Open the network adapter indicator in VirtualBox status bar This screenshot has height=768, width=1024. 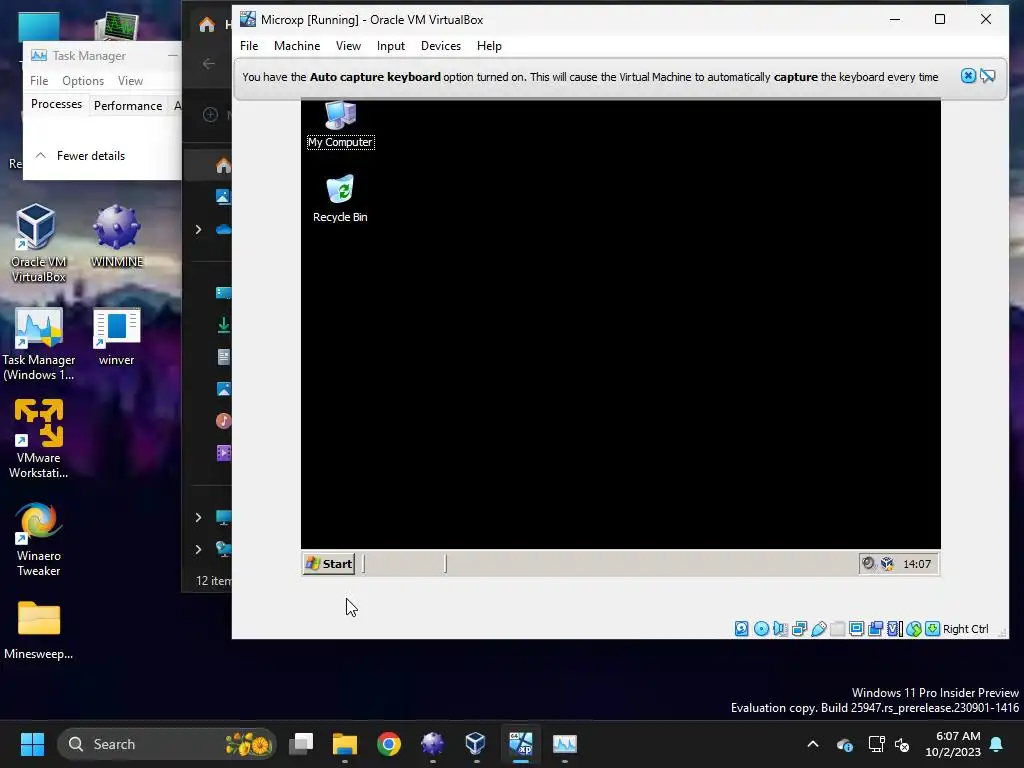(x=799, y=629)
